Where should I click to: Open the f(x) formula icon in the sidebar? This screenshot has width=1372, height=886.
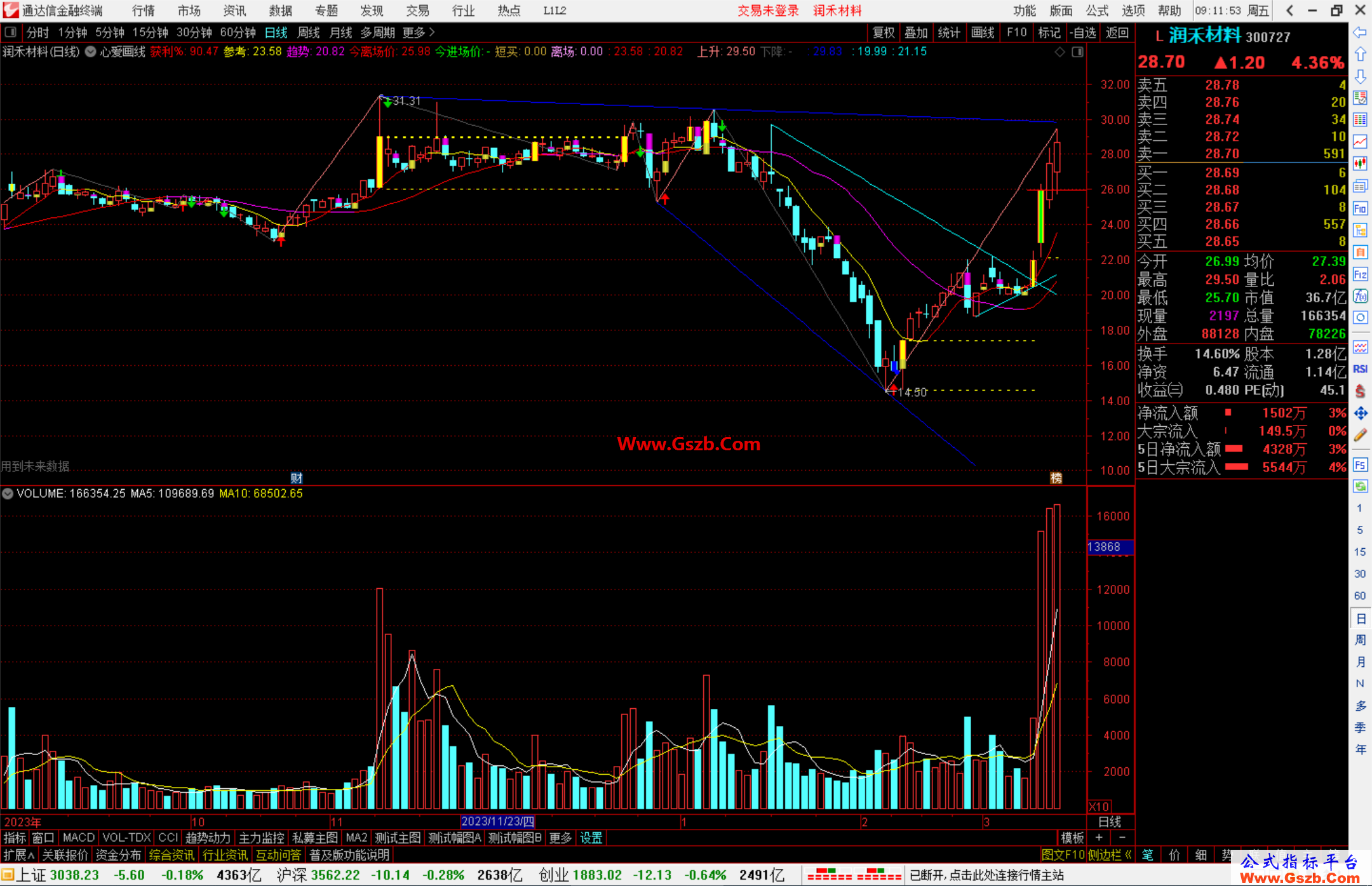(1360, 296)
